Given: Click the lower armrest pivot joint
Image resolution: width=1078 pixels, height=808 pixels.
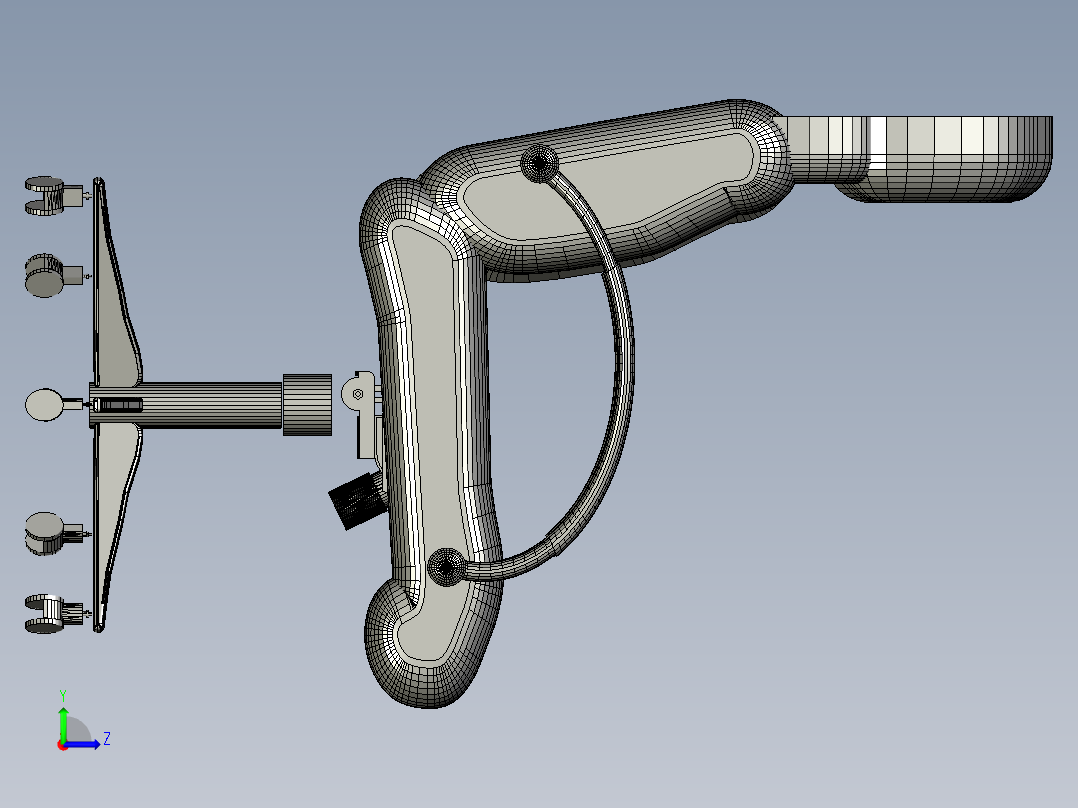Looking at the screenshot, I should point(446,567).
